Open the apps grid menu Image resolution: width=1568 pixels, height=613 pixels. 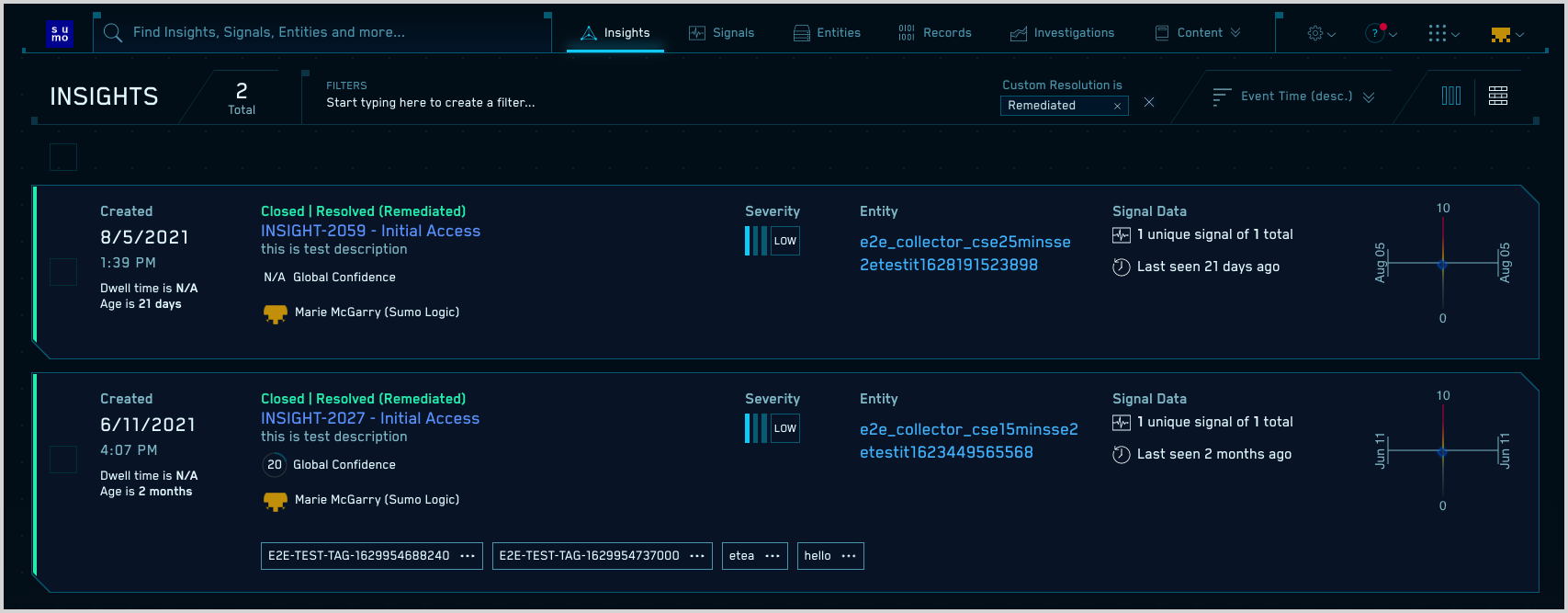click(1442, 33)
